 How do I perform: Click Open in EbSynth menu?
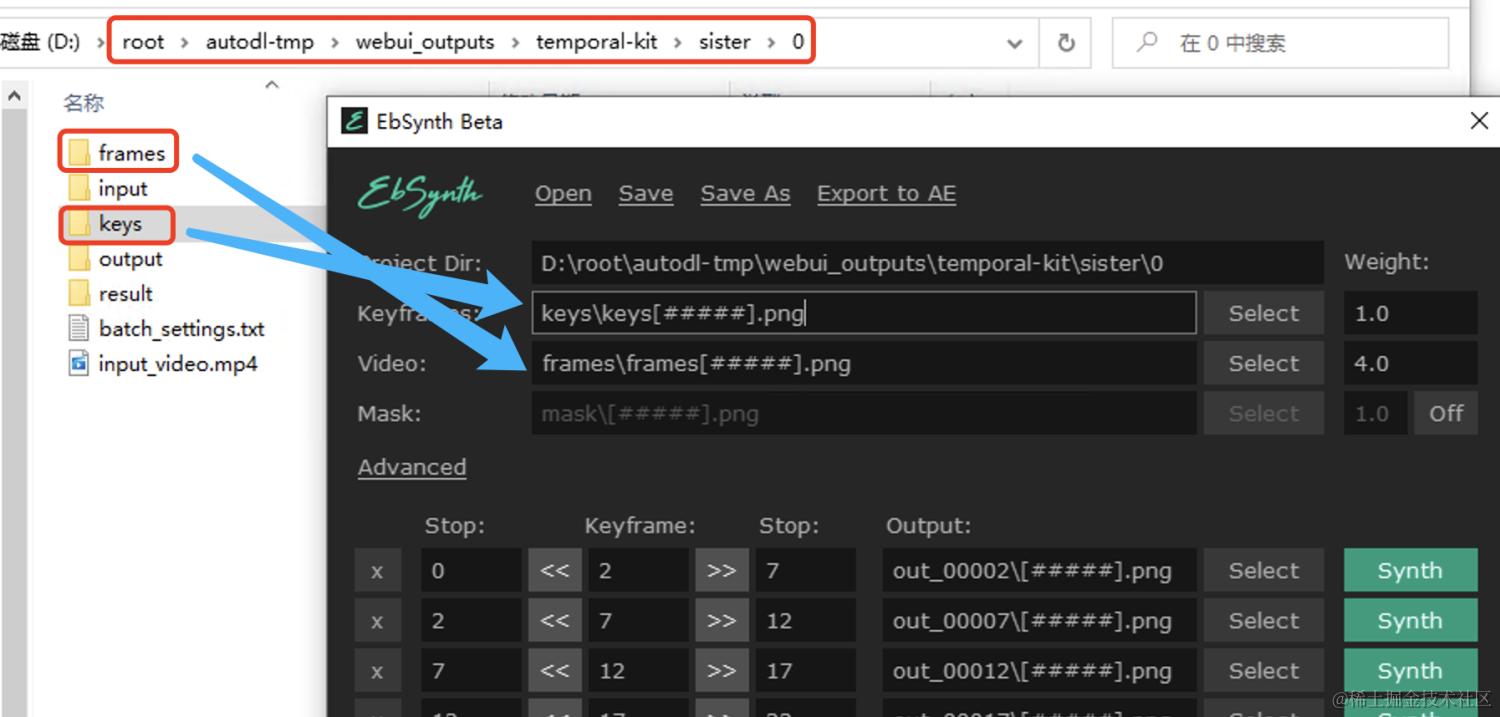563,194
